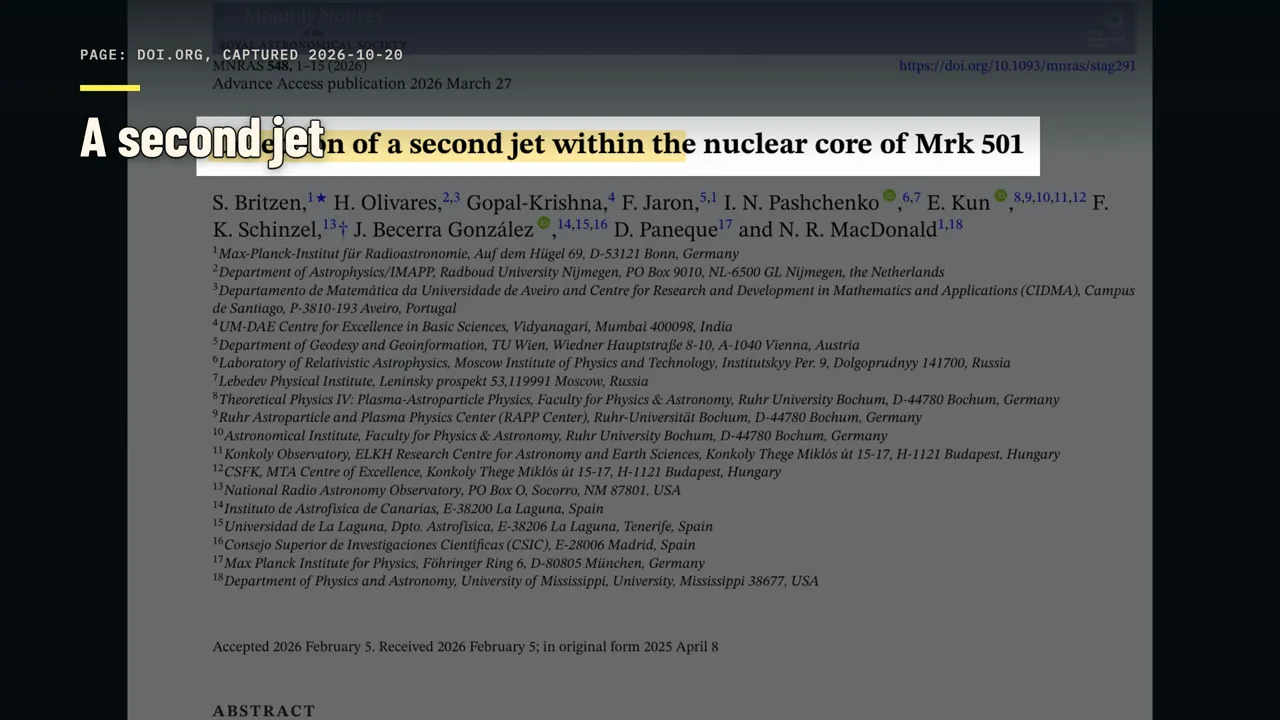Click the Theoretical Physics IV Ruhr University affiliation

point(635,399)
